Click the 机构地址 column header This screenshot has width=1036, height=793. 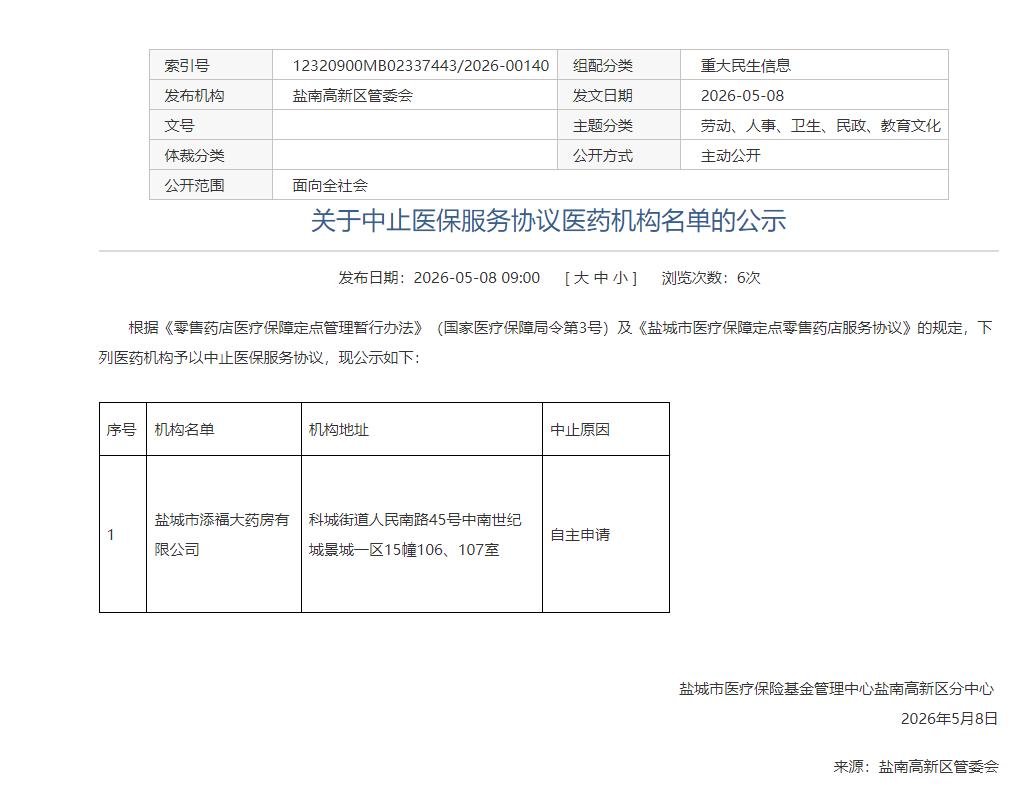coord(422,430)
